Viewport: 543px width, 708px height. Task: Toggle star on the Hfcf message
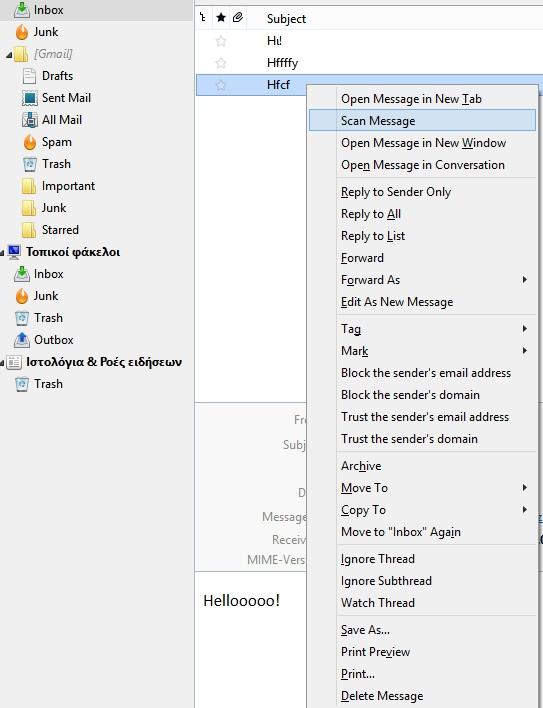[x=221, y=85]
